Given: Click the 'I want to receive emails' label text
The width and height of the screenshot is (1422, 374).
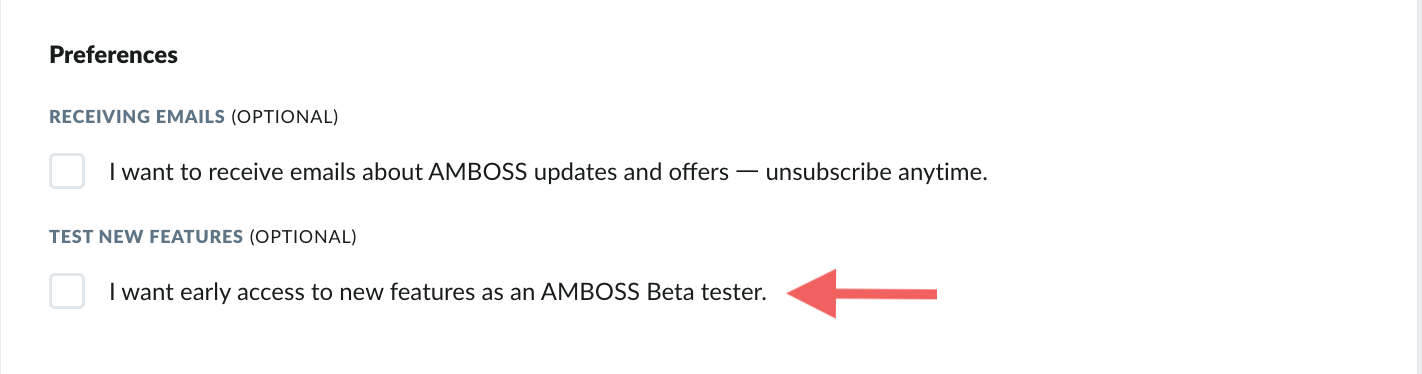Looking at the screenshot, I should [548, 172].
